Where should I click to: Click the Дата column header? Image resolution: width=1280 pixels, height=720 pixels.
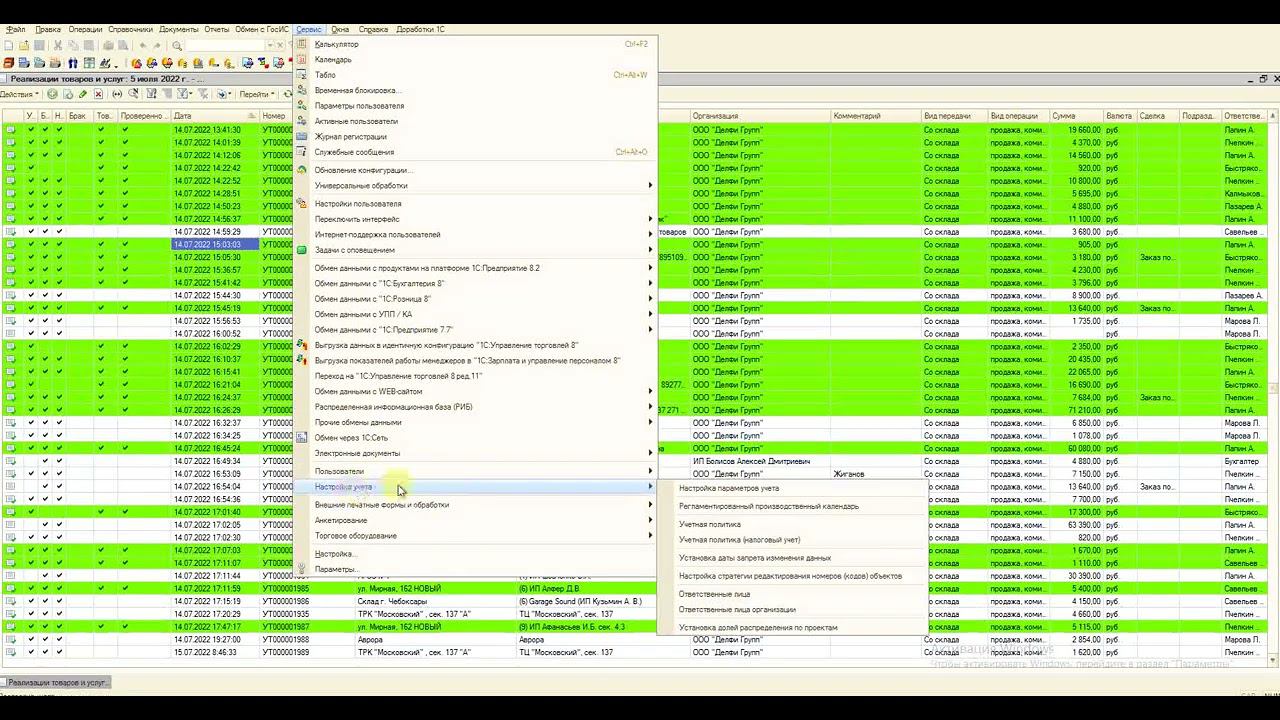click(215, 116)
